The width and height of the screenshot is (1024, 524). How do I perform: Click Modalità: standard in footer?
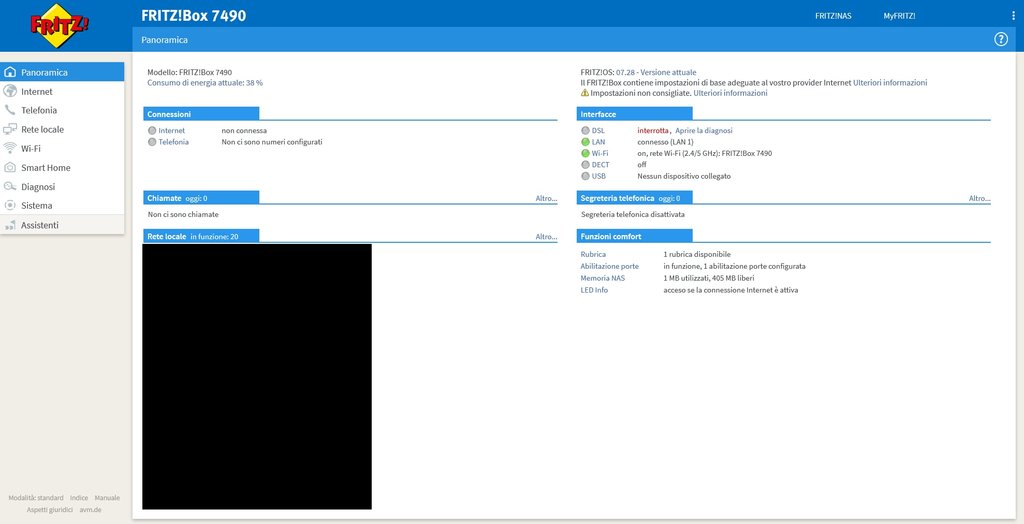coord(36,498)
